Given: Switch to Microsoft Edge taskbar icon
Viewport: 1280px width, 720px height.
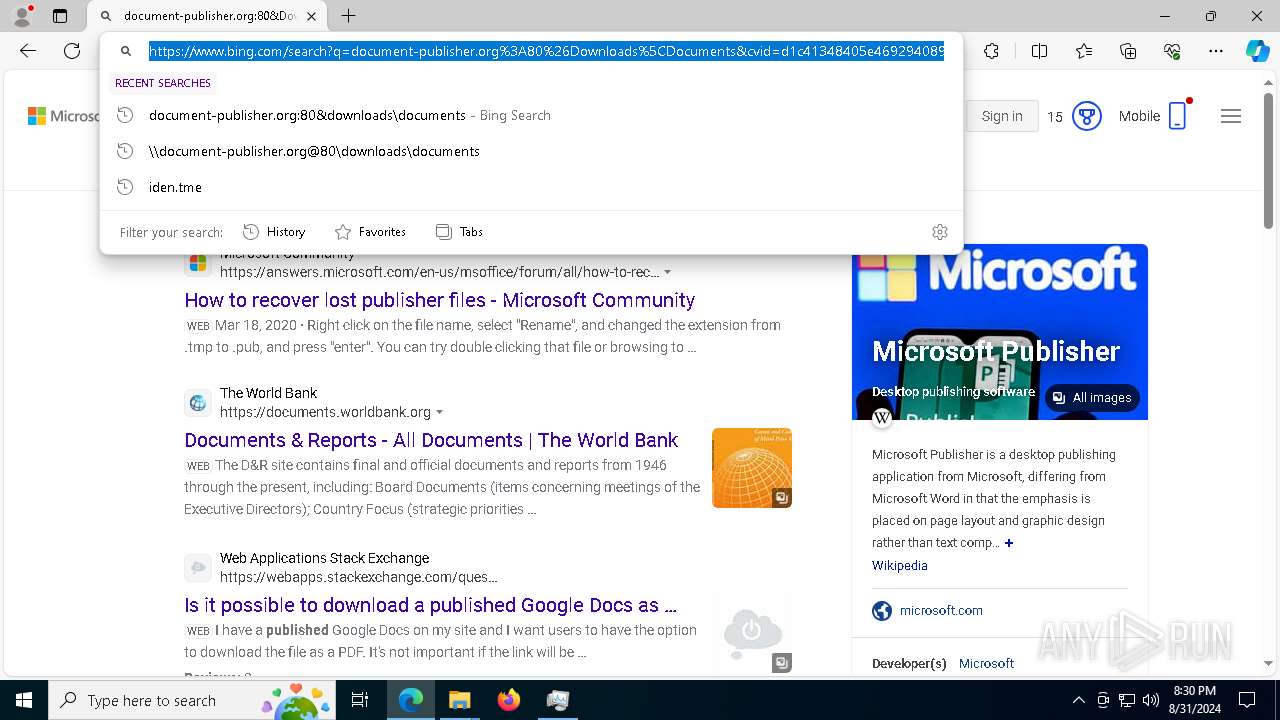Looking at the screenshot, I should (x=411, y=700).
